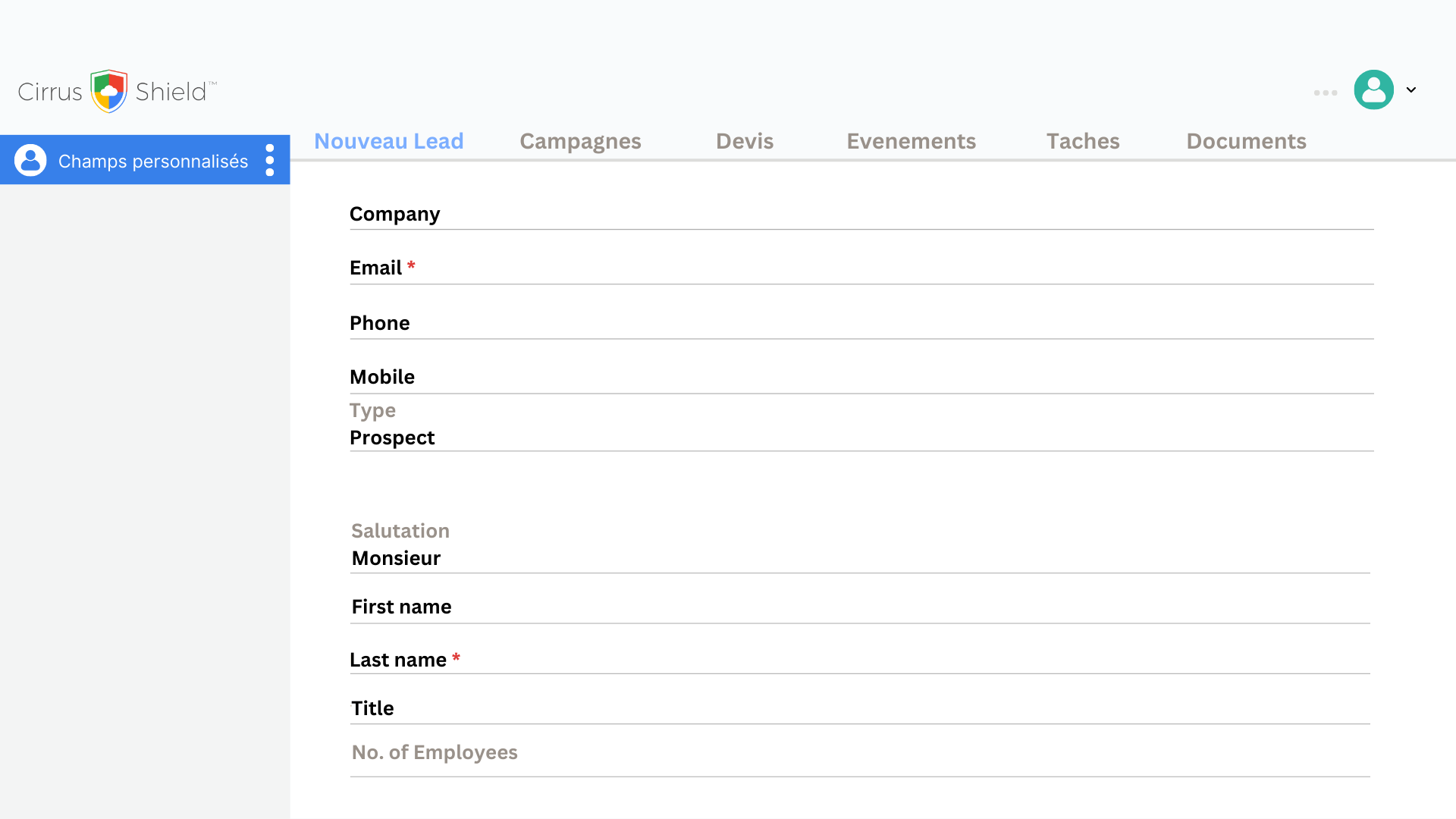Click the Champs personnalisés person icon

(x=30, y=160)
